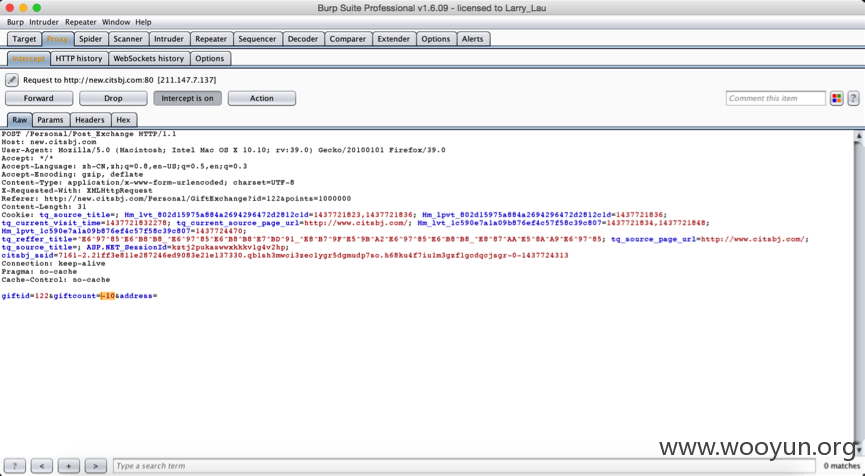Click the 'Cache-Control: no-cache' line

pyautogui.click(x=56, y=280)
